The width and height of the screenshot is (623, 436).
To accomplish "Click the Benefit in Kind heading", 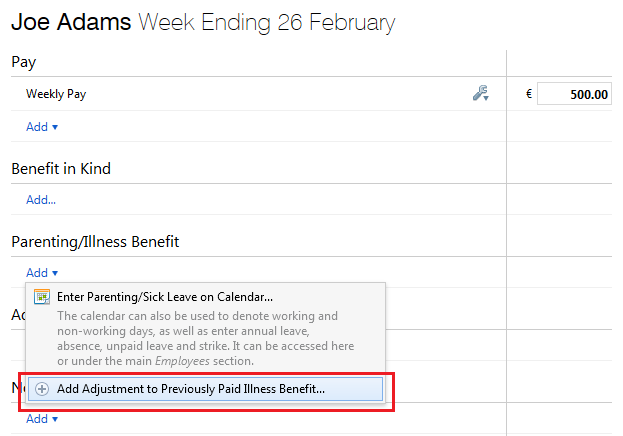I will click(x=61, y=169).
